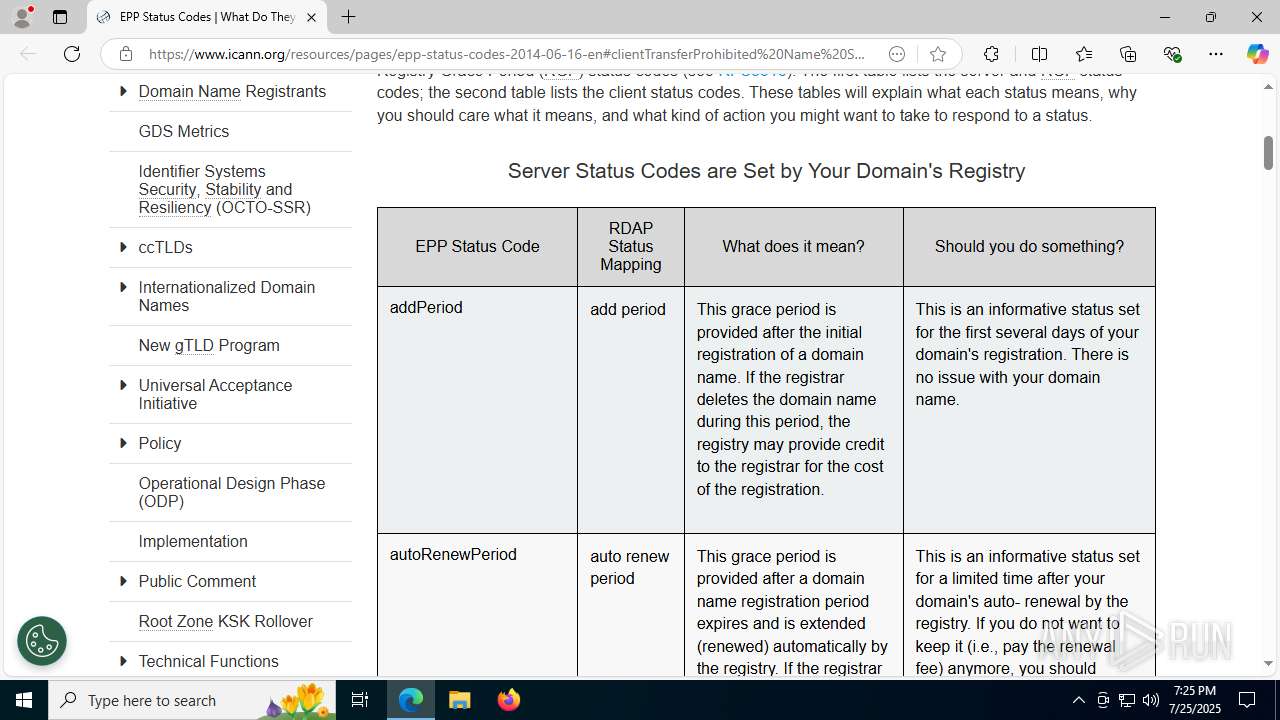This screenshot has height=720, width=1280.
Task: Open the Windows Start menu
Action: [24, 700]
